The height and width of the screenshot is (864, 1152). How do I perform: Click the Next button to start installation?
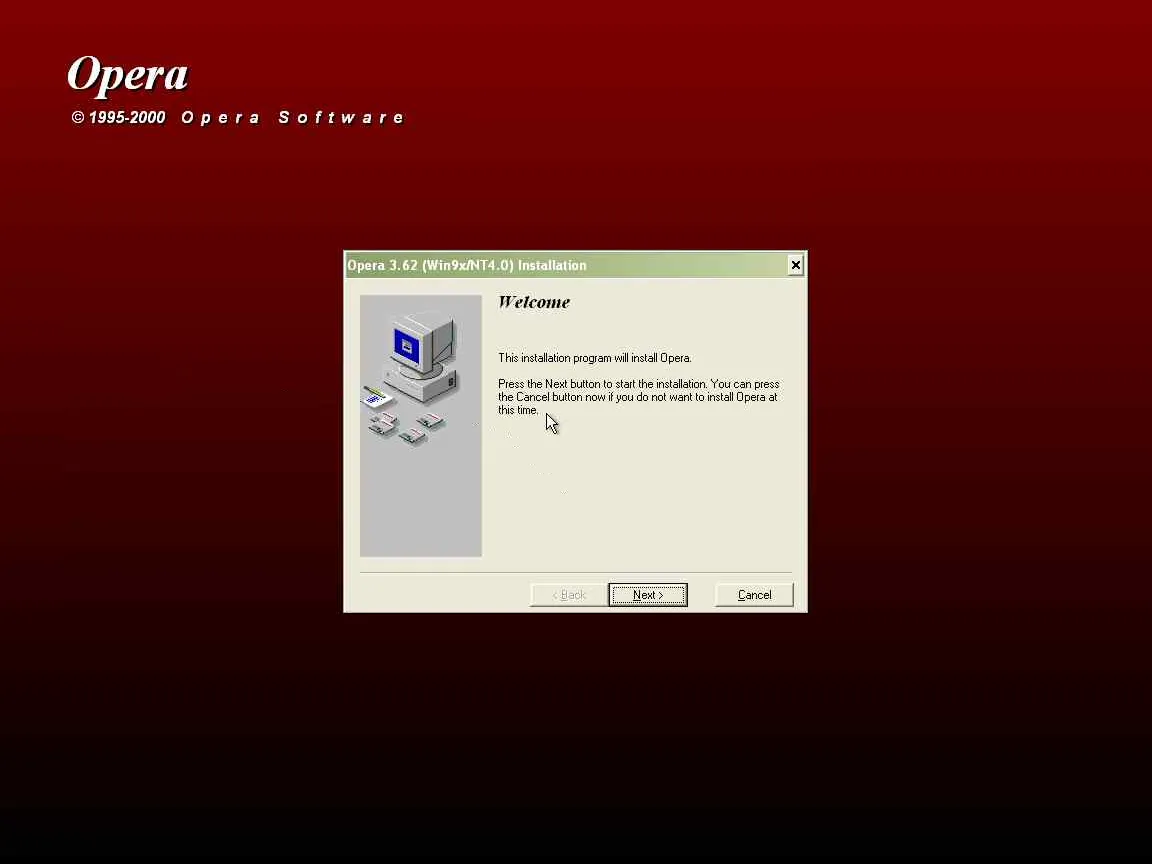tap(648, 594)
